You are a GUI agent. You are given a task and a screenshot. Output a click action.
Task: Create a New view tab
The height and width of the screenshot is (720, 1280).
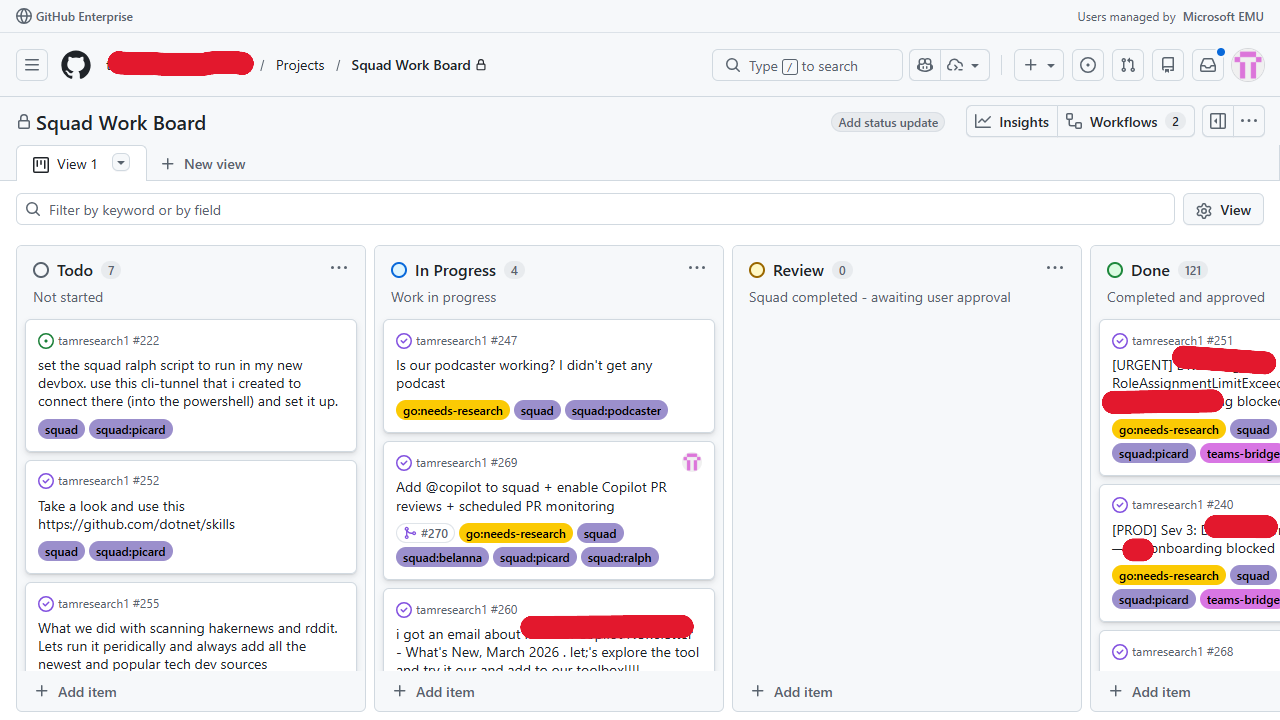coord(203,163)
